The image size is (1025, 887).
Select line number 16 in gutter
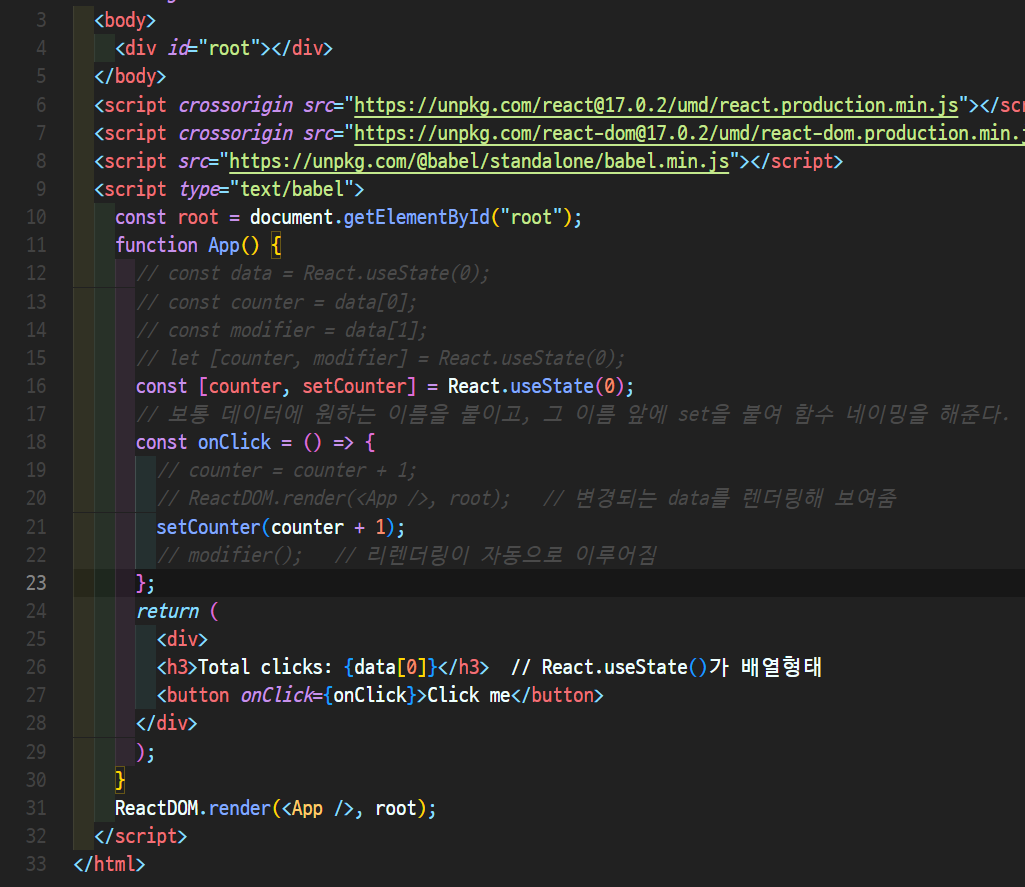(36, 386)
